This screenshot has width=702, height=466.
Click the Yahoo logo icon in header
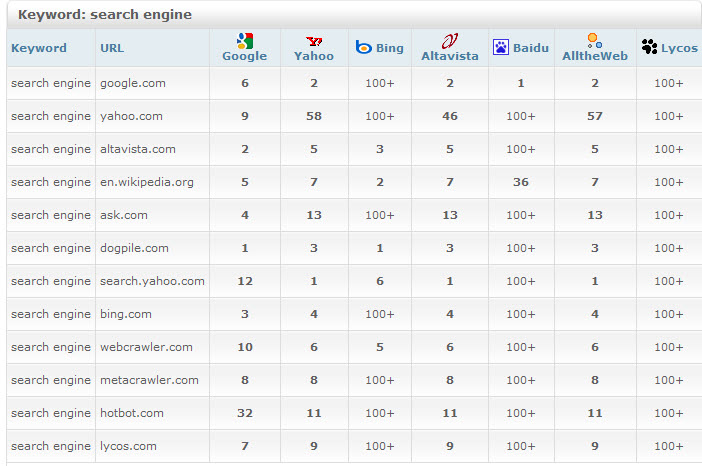(314, 42)
